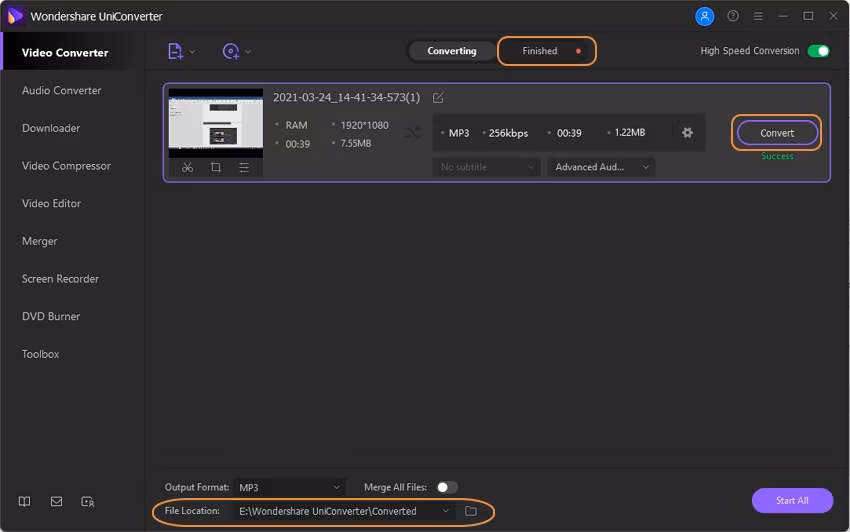This screenshot has height=532, width=850.
Task: Toggle High Speed Conversion switch
Action: point(819,51)
